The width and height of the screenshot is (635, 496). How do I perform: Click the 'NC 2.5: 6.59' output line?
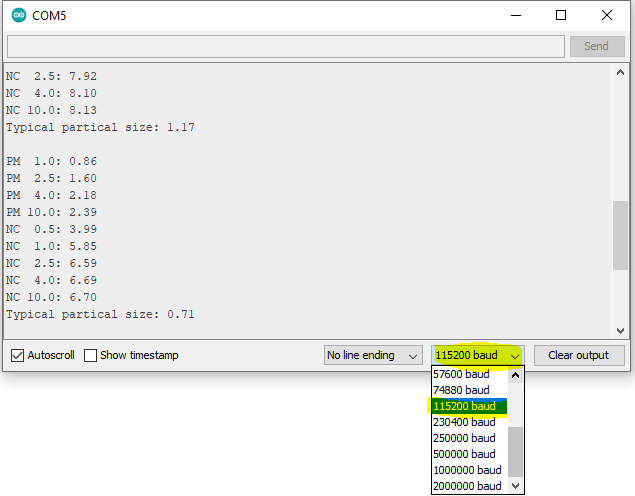click(51, 263)
